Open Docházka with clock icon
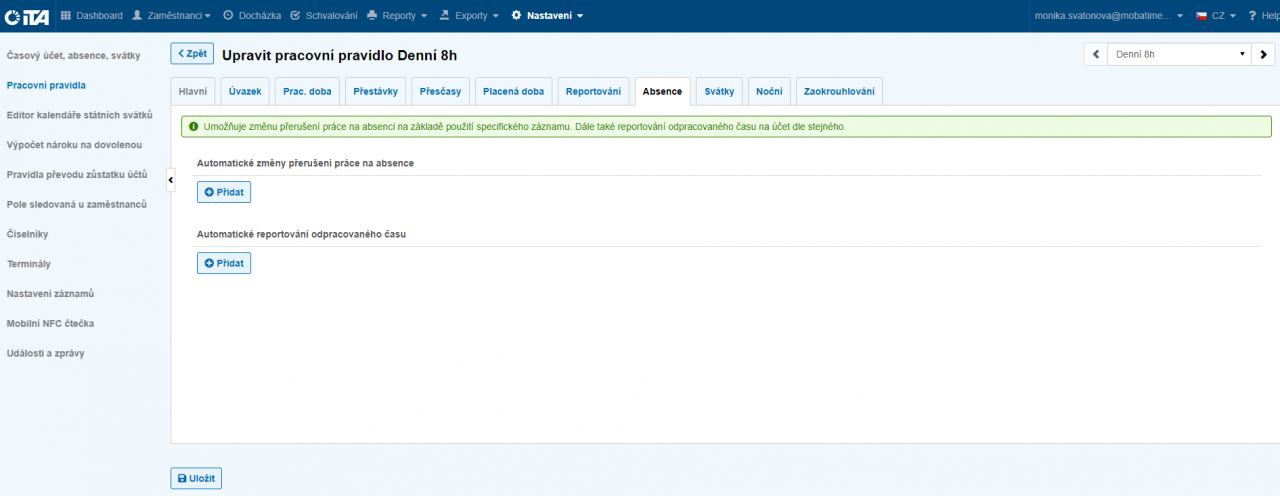This screenshot has width=1280, height=496. (251, 16)
